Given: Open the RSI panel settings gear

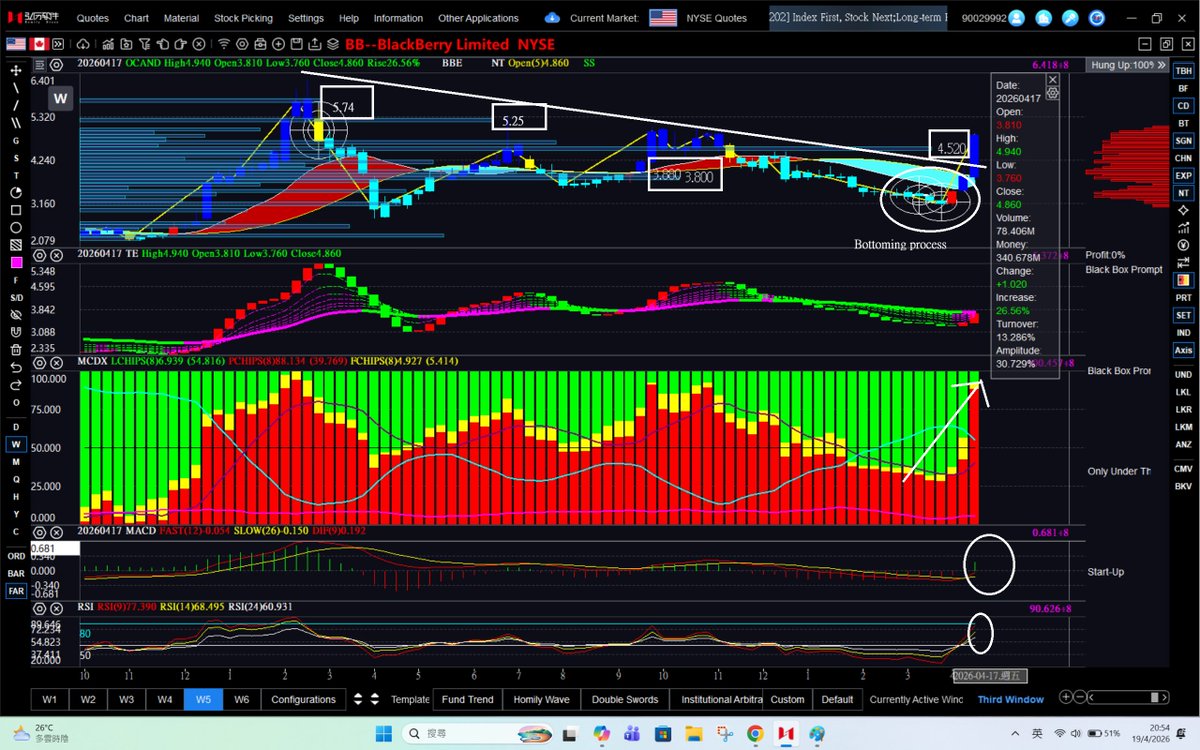Looking at the screenshot, I should [x=40, y=608].
